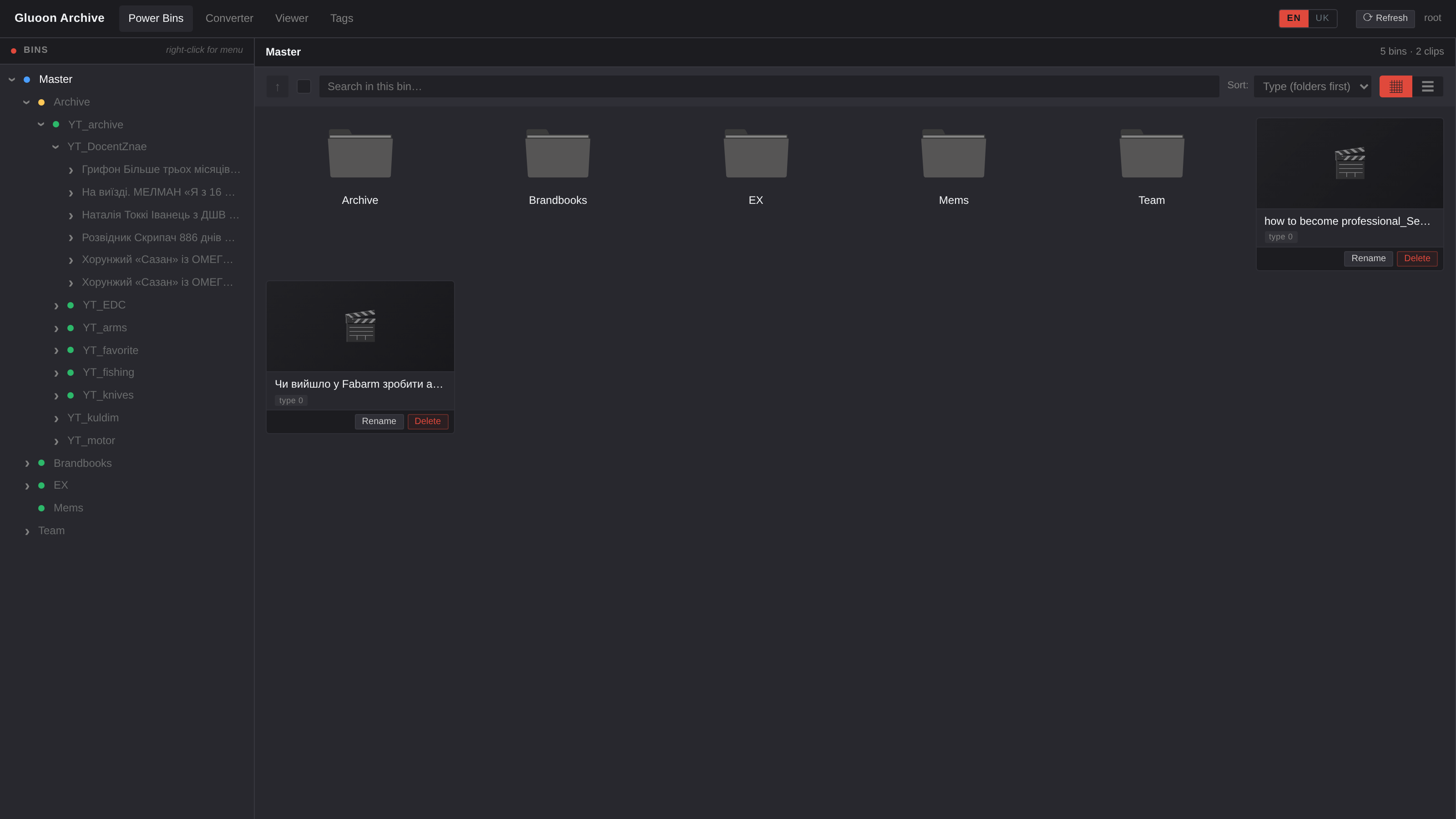The width and height of the screenshot is (1456, 819).
Task: Expand the YT_fishing tree node
Action: tap(56, 373)
